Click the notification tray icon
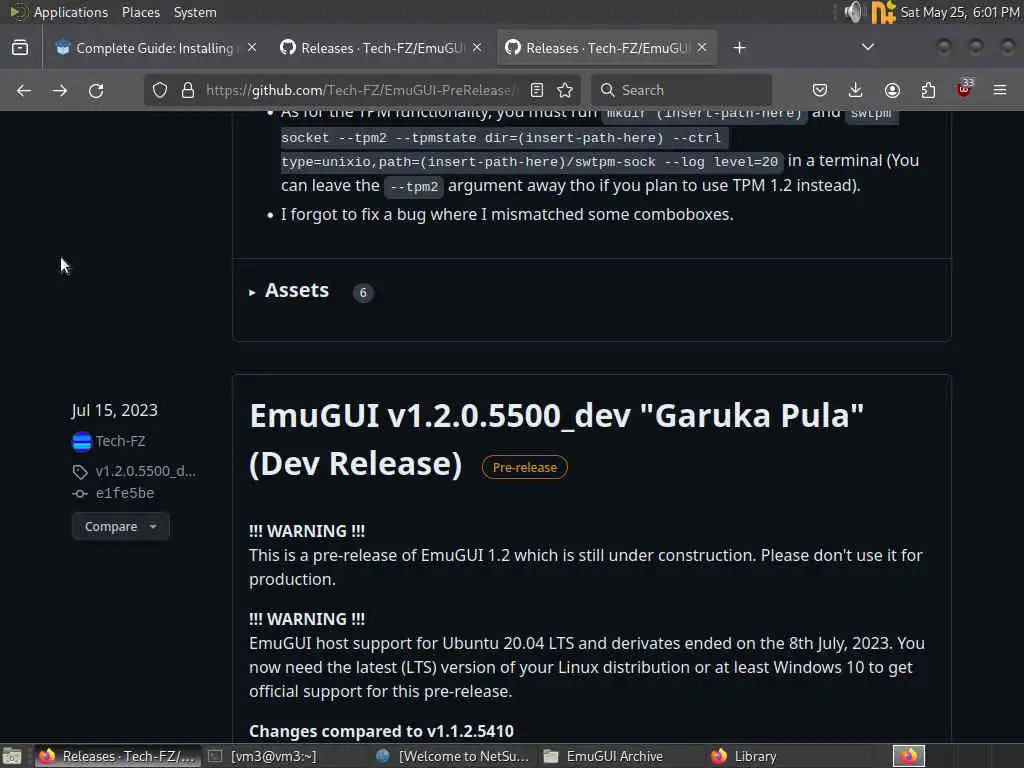The height and width of the screenshot is (768, 1024). [x=883, y=12]
